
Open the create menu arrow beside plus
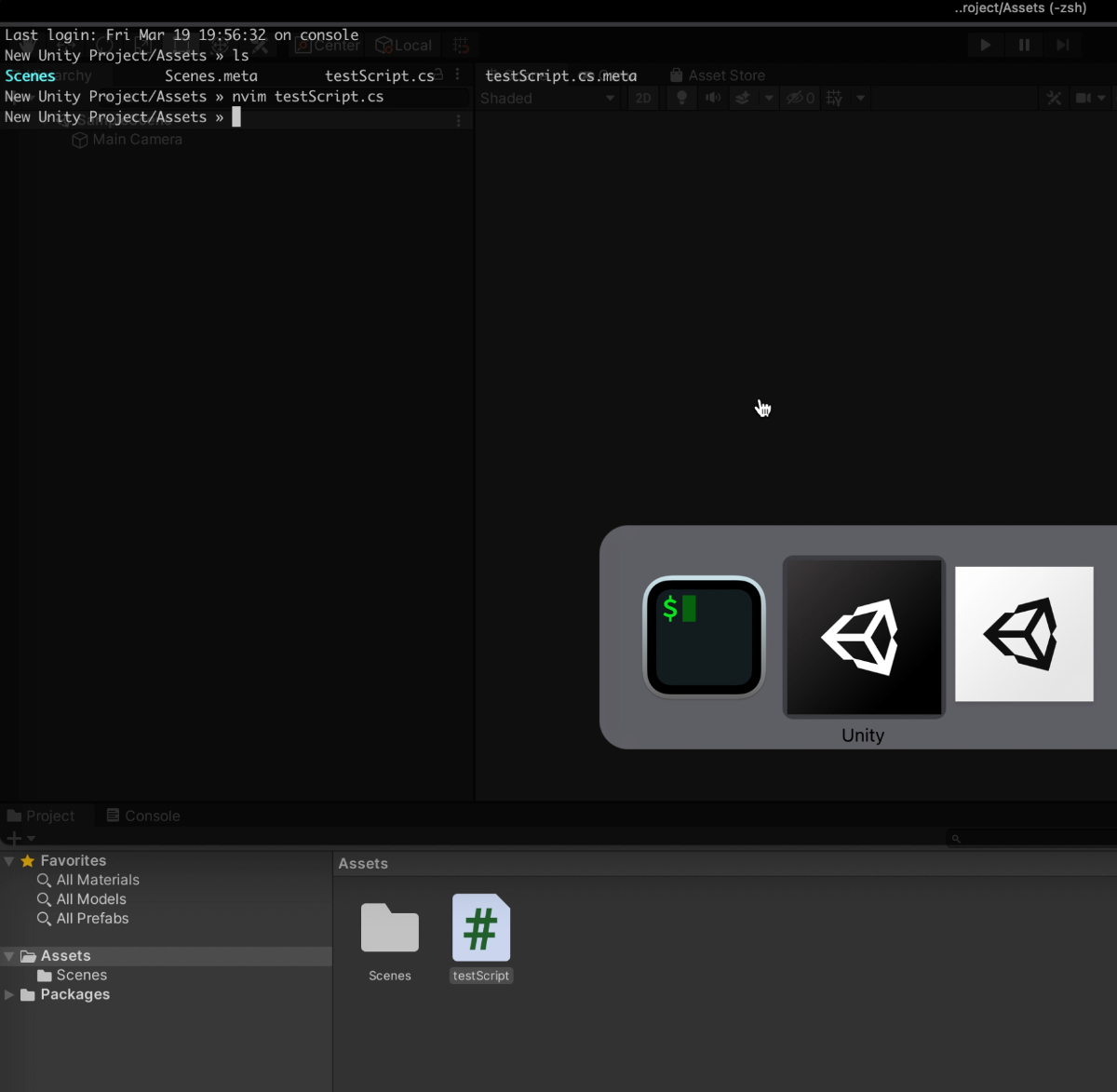coord(32,839)
